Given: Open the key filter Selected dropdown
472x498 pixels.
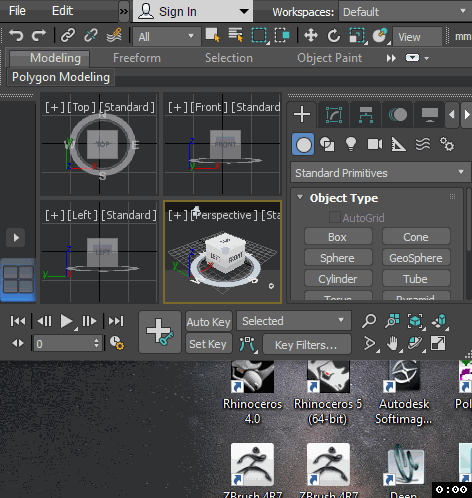Looking at the screenshot, I should click(x=294, y=321).
